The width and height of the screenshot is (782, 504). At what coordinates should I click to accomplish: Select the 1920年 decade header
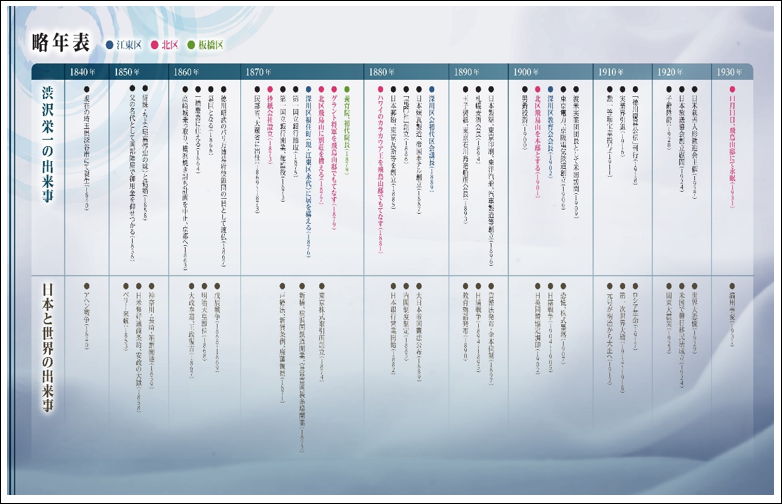pyautogui.click(x=670, y=72)
